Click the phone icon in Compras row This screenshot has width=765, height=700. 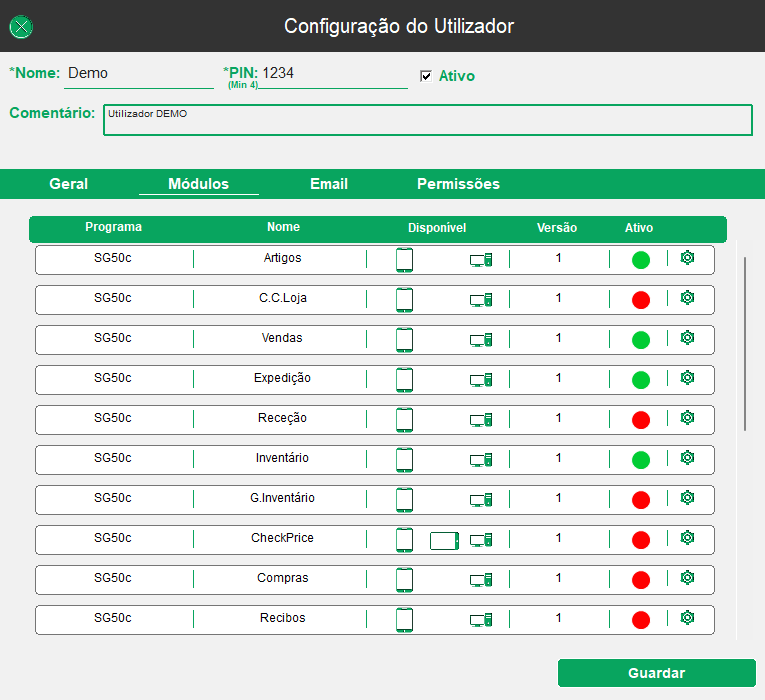pyautogui.click(x=404, y=580)
